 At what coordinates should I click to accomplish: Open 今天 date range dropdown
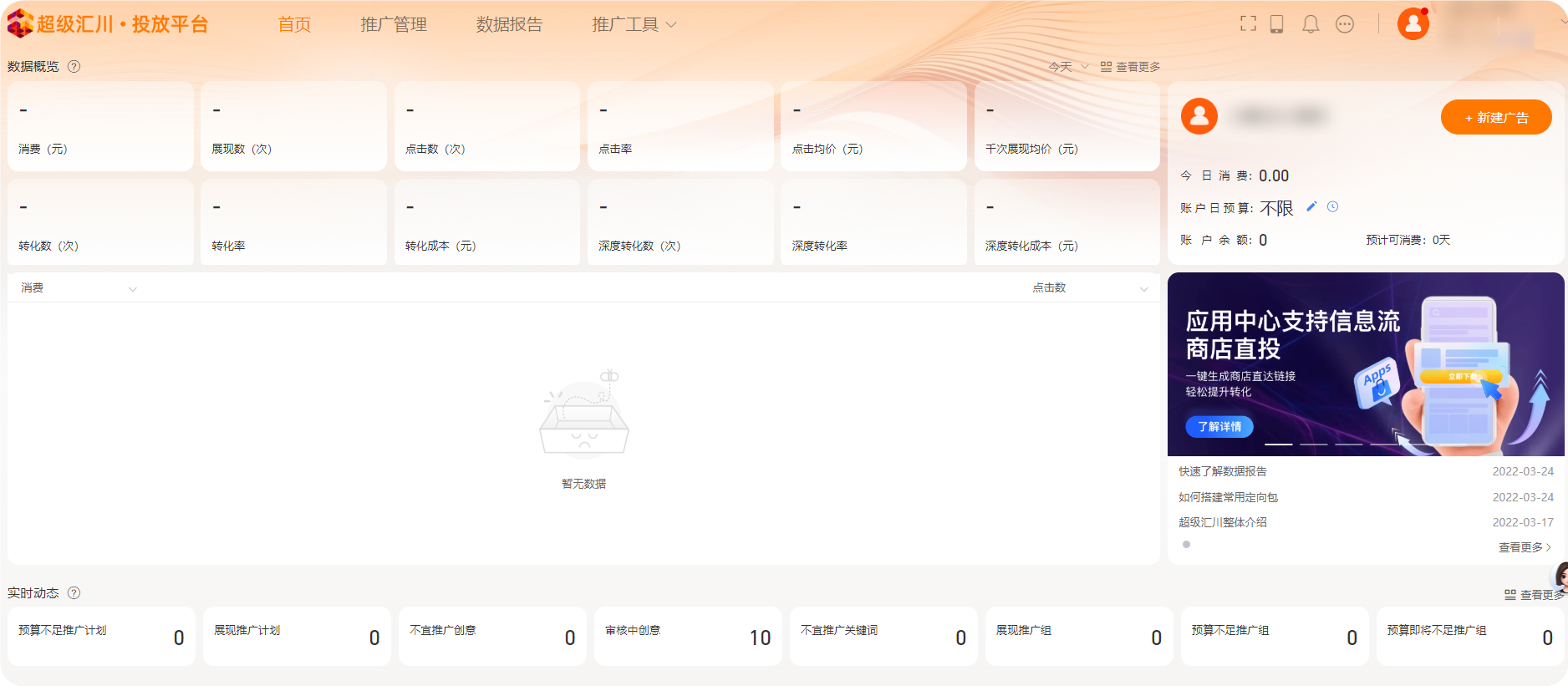point(1069,67)
